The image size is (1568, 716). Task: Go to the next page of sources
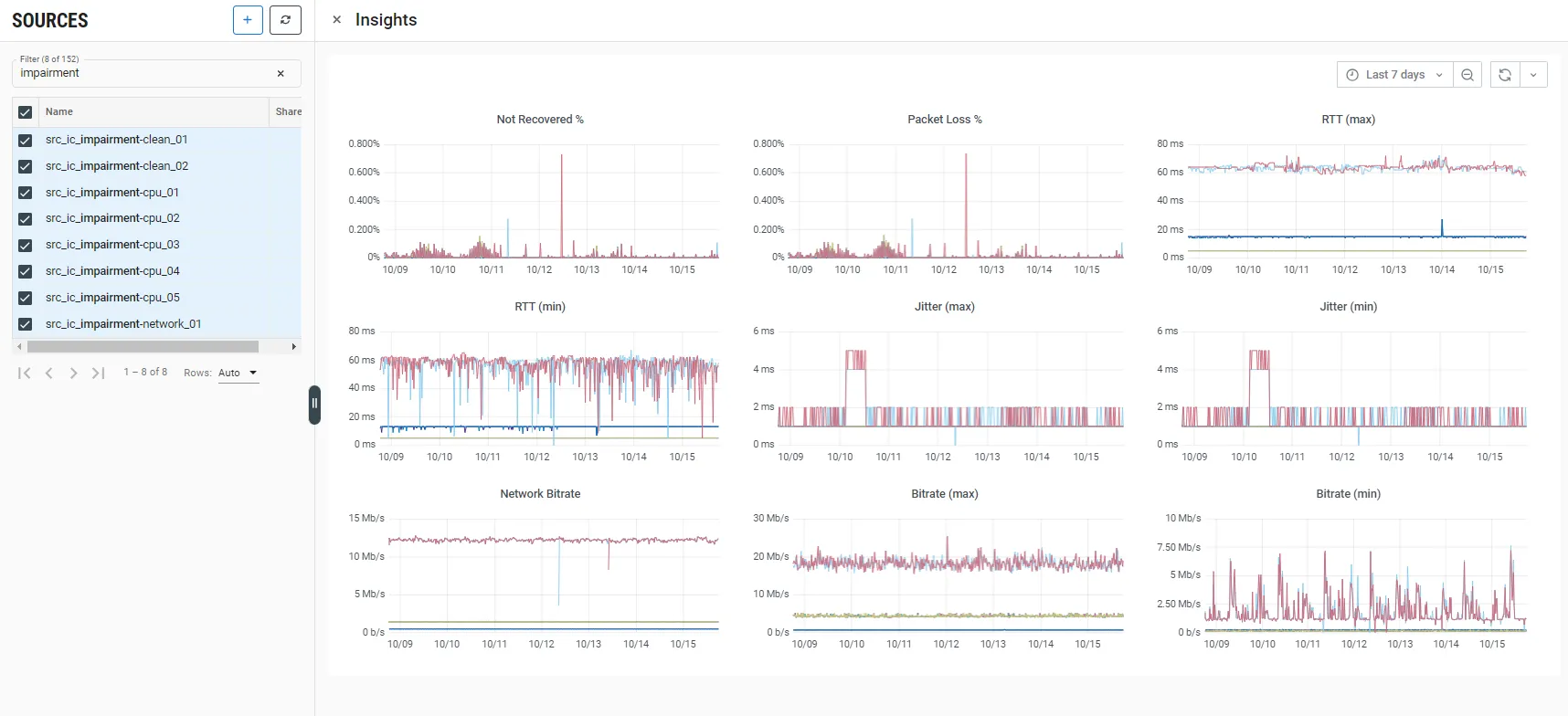click(x=73, y=373)
